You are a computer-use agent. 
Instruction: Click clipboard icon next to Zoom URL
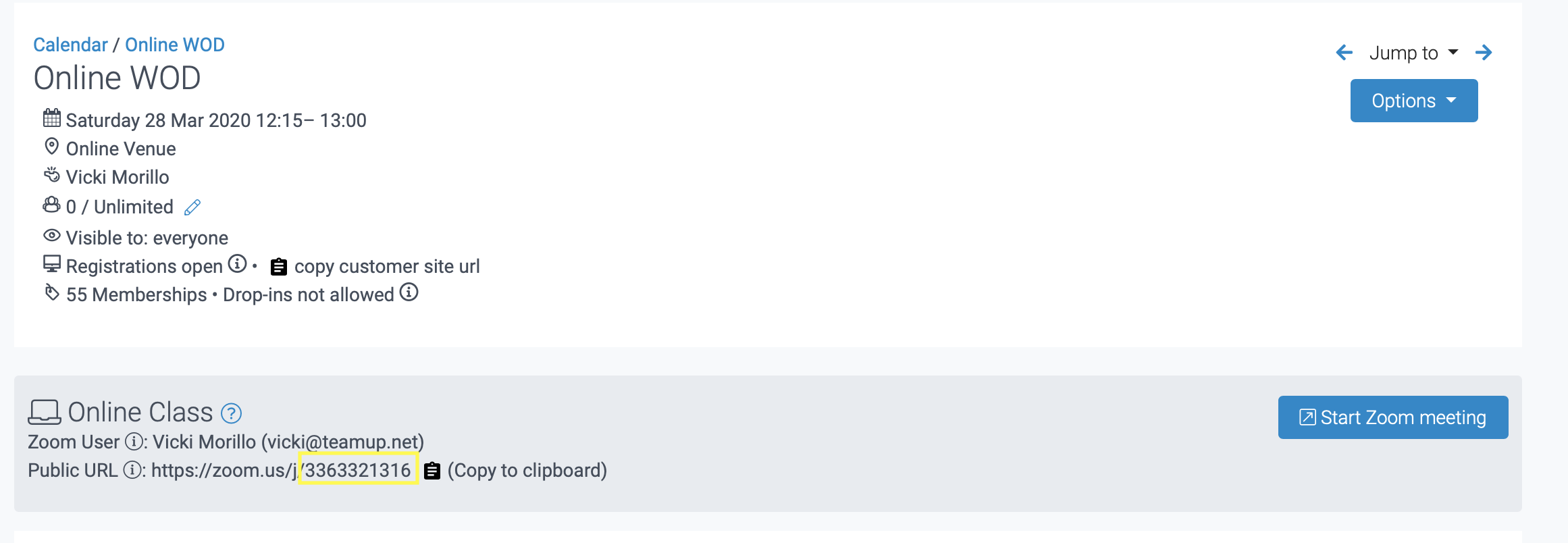pos(432,471)
